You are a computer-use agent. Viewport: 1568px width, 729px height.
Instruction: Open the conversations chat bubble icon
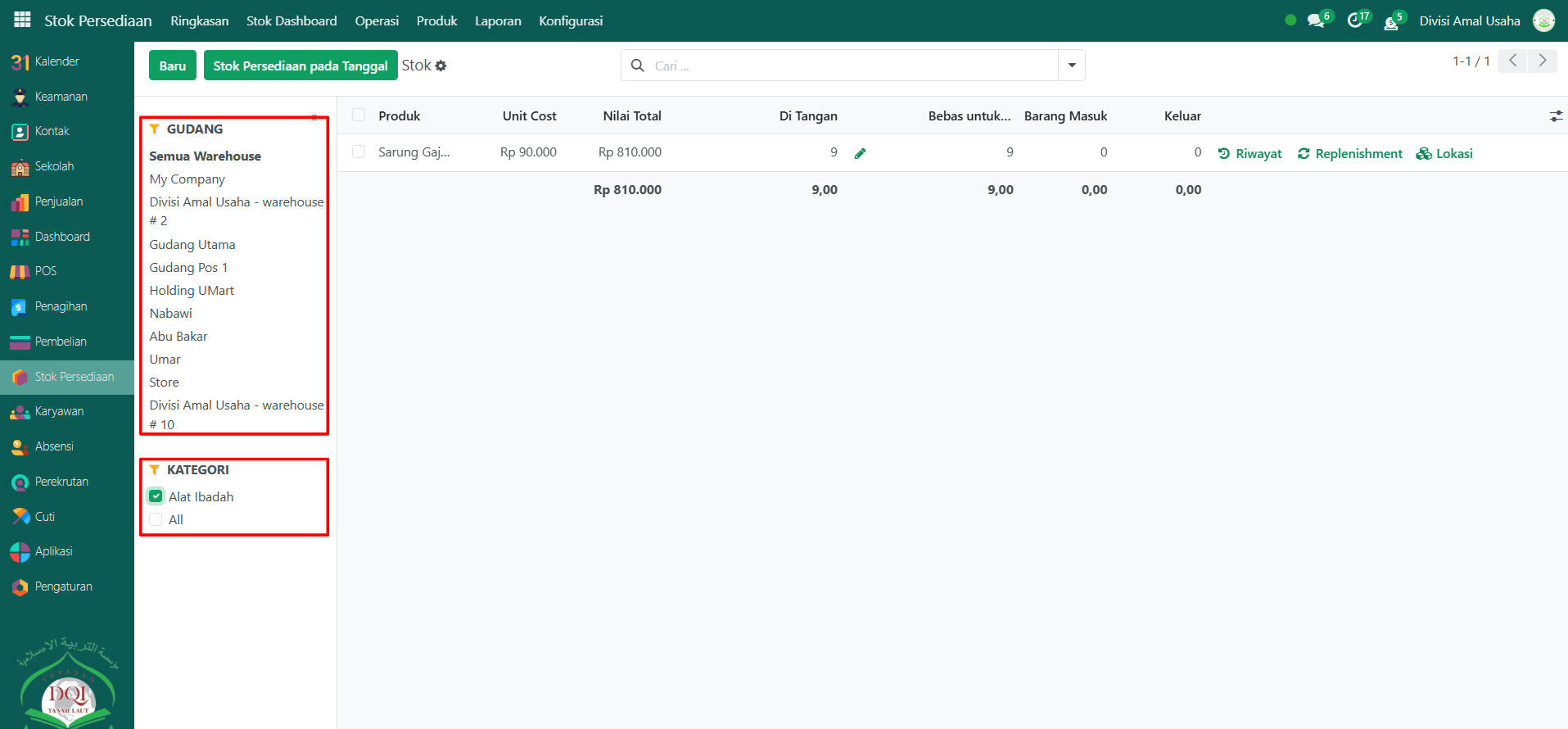[1316, 20]
